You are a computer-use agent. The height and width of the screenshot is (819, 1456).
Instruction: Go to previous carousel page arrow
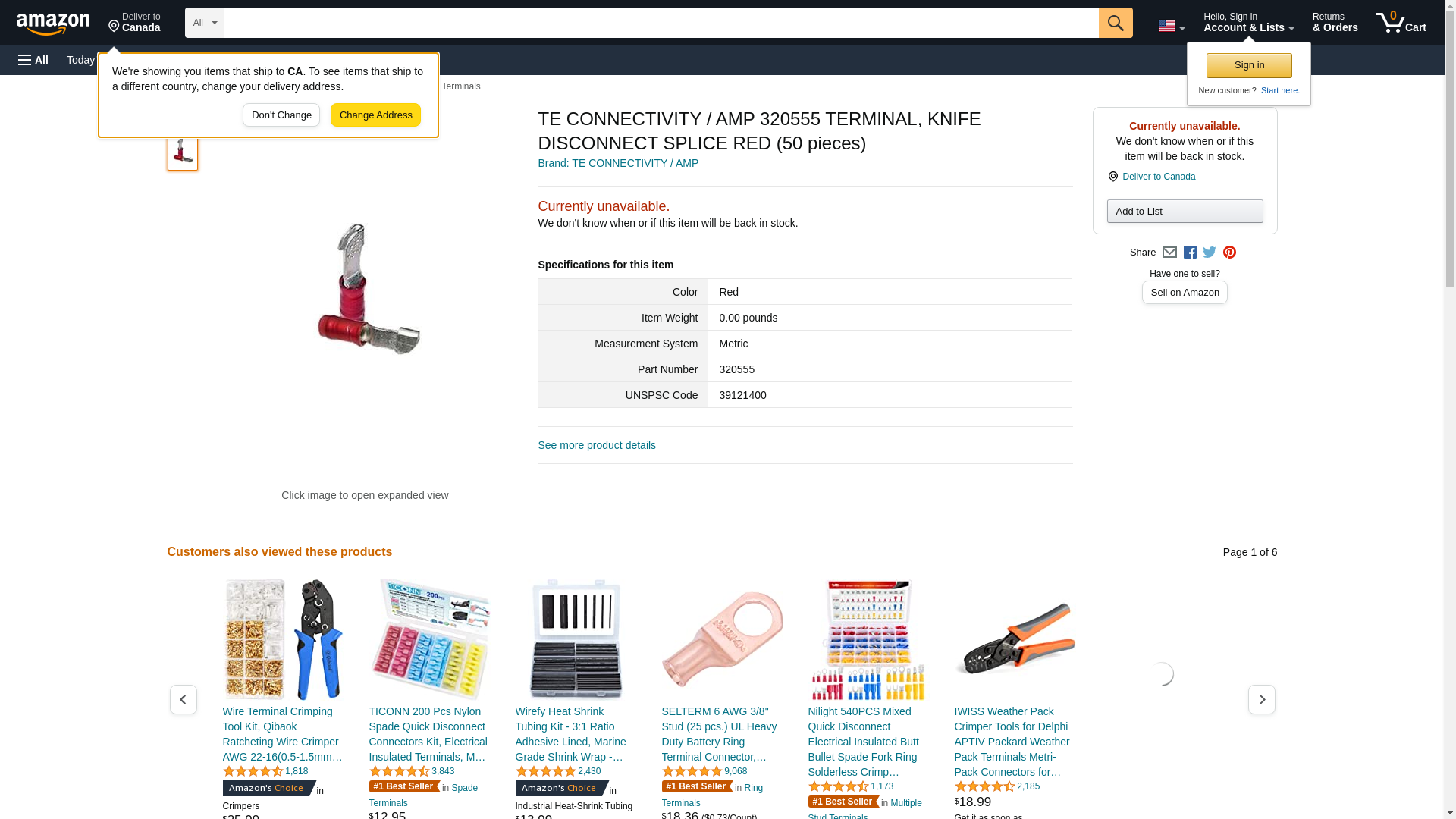click(183, 699)
